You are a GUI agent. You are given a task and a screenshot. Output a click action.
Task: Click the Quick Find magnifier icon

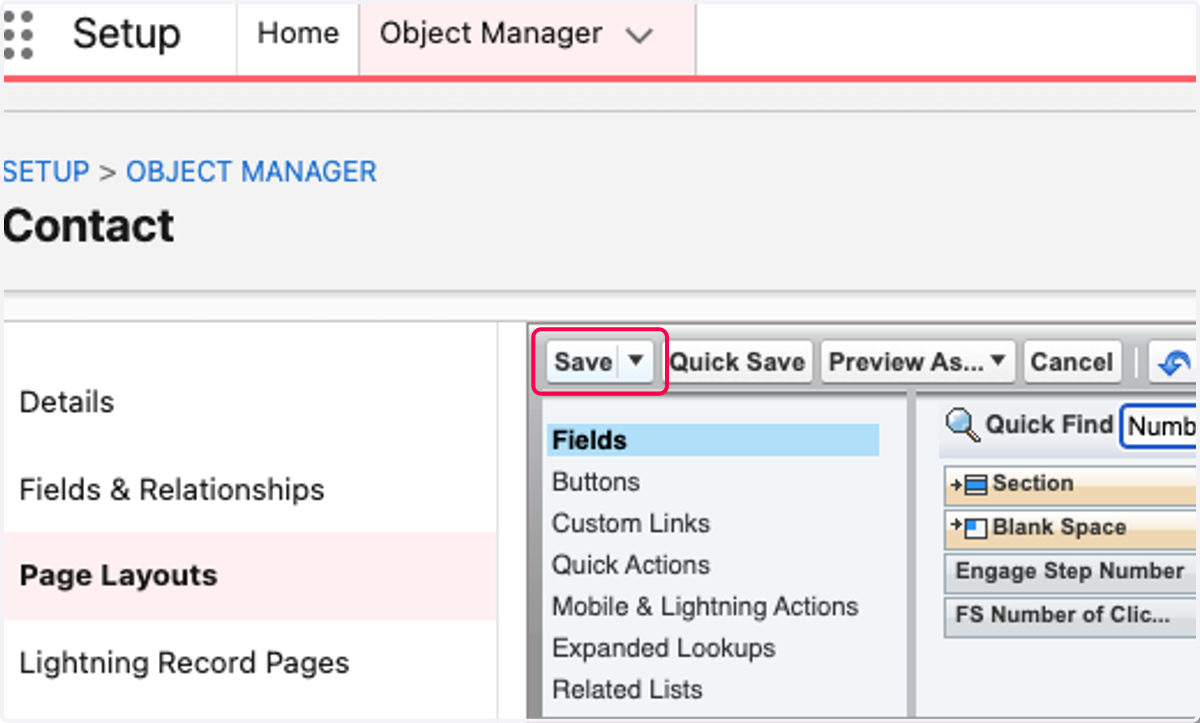click(962, 426)
